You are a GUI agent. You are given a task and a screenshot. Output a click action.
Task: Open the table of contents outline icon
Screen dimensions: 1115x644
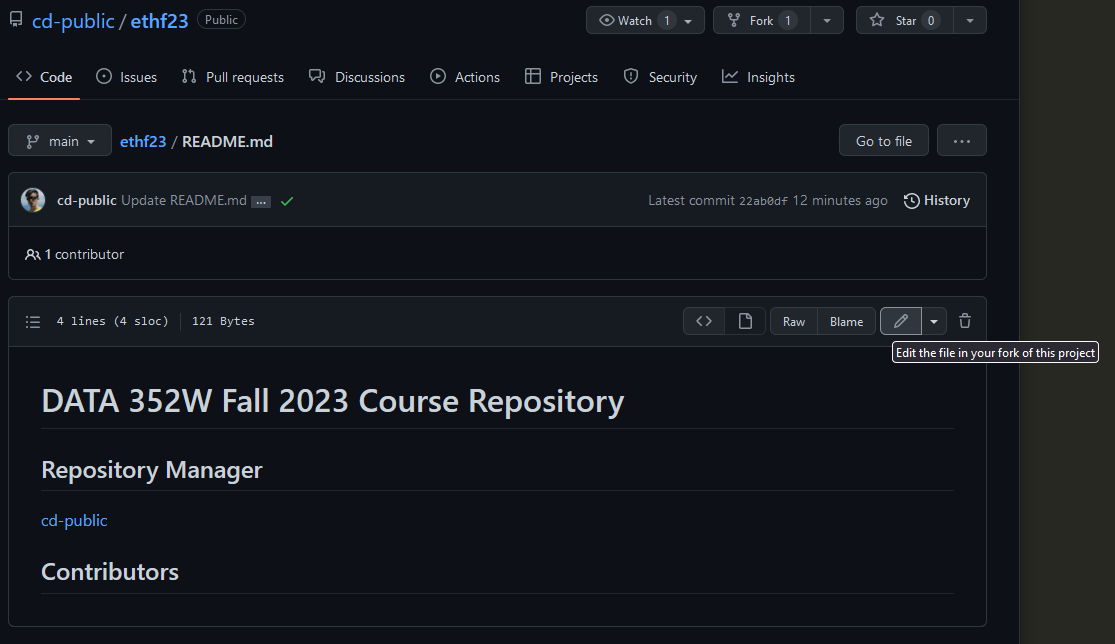(33, 322)
